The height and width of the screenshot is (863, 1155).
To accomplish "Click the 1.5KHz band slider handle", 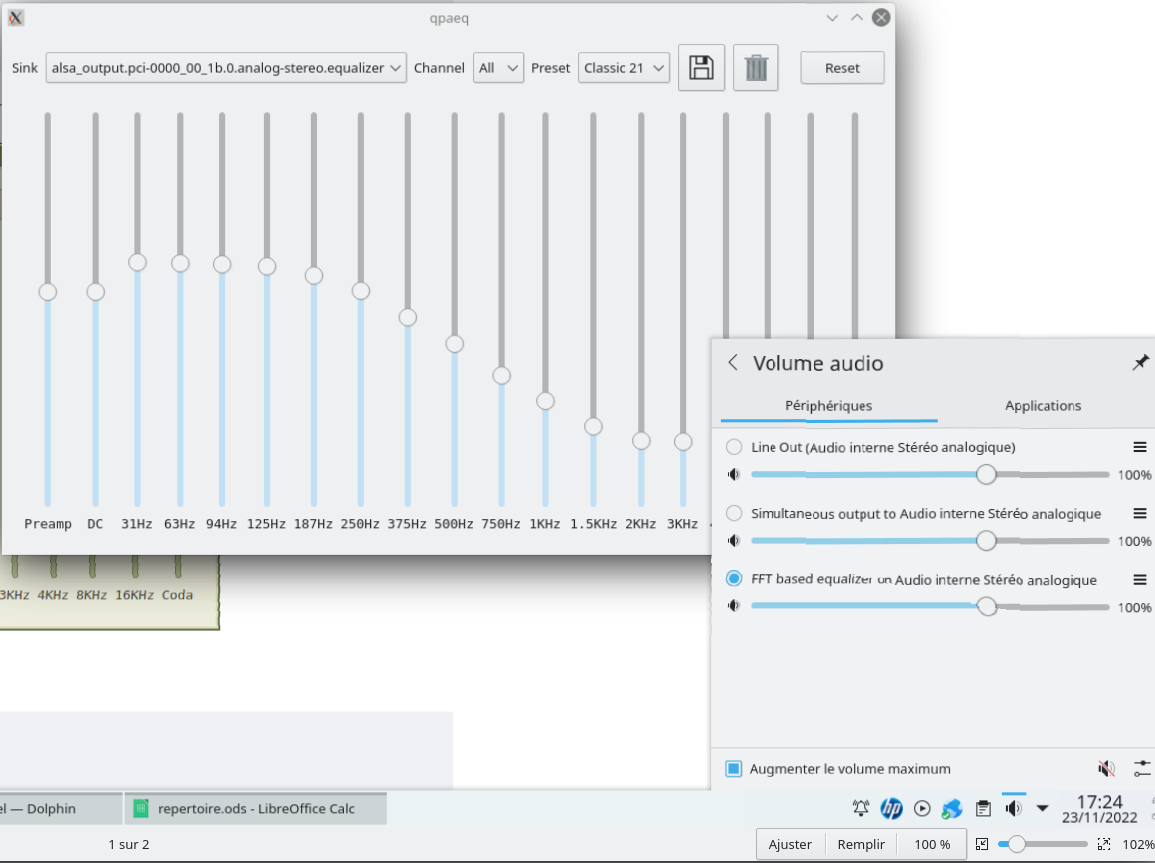I will pos(593,426).
